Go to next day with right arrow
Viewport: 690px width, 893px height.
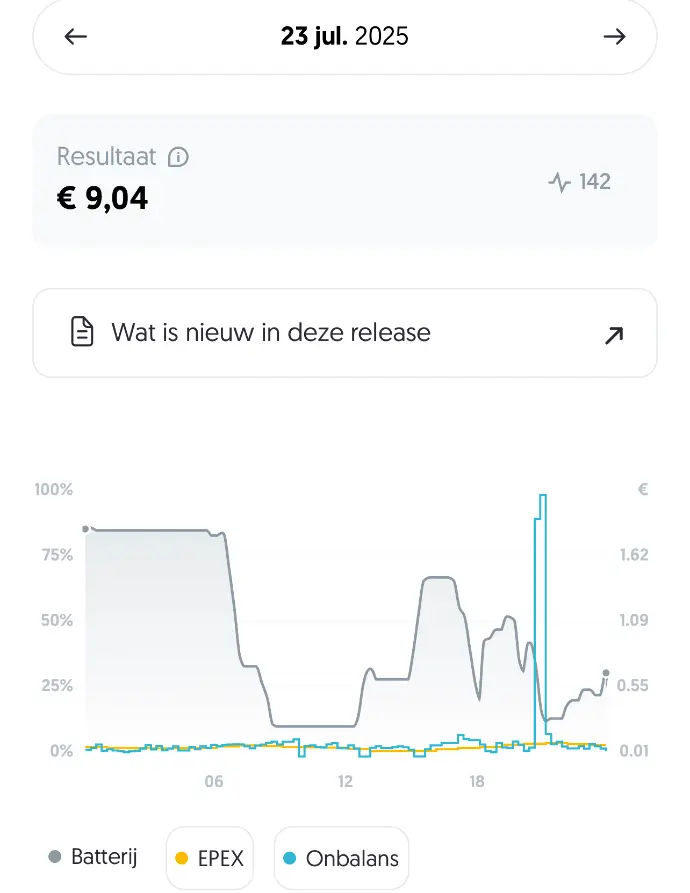pyautogui.click(x=614, y=37)
